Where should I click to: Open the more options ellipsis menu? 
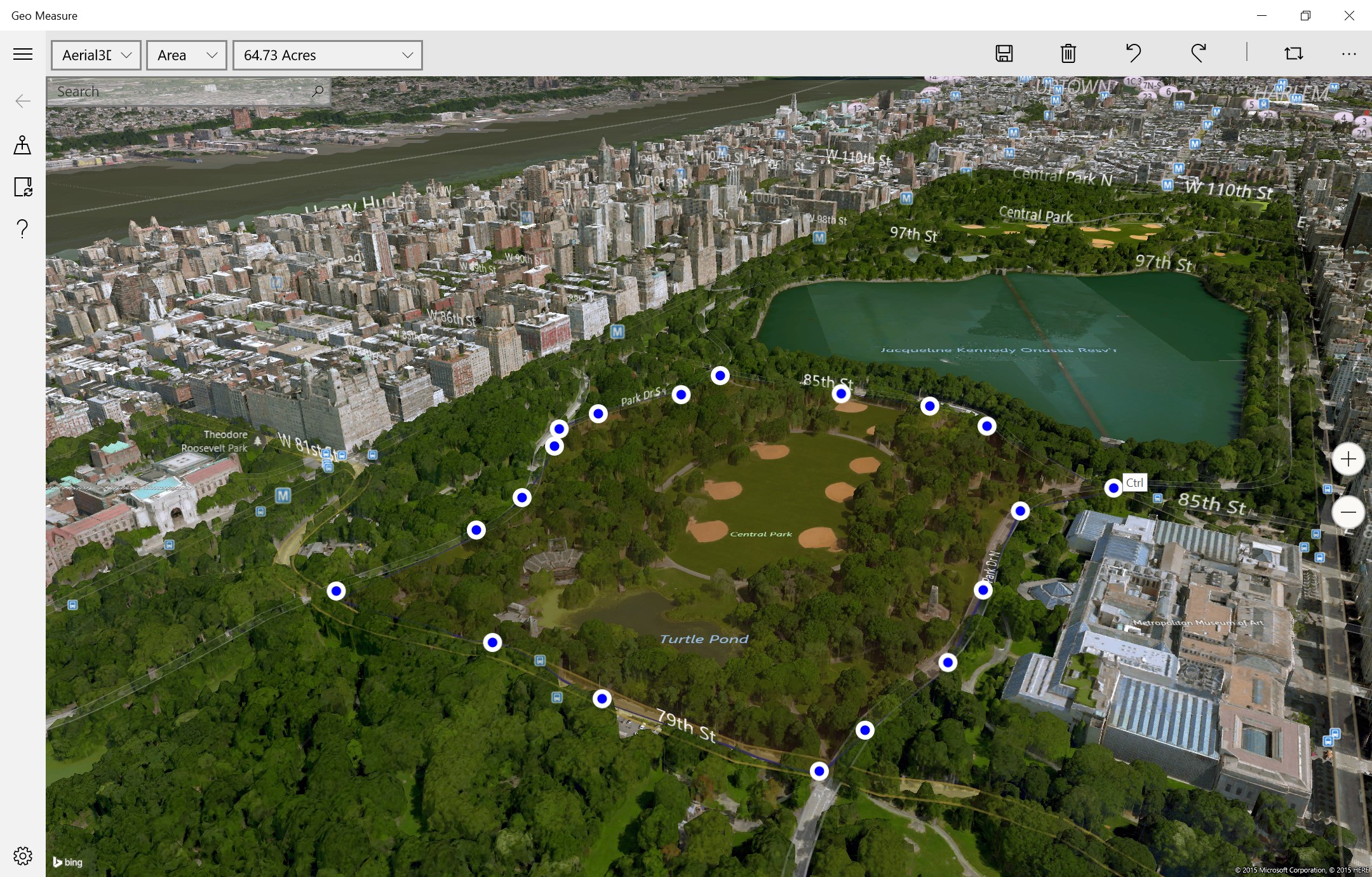(1348, 54)
